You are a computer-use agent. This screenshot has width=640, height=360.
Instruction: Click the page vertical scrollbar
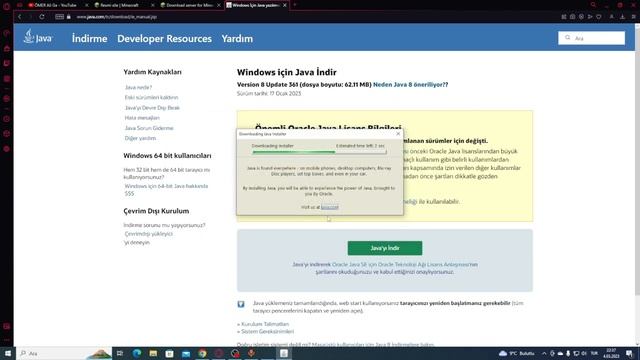tap(637, 163)
